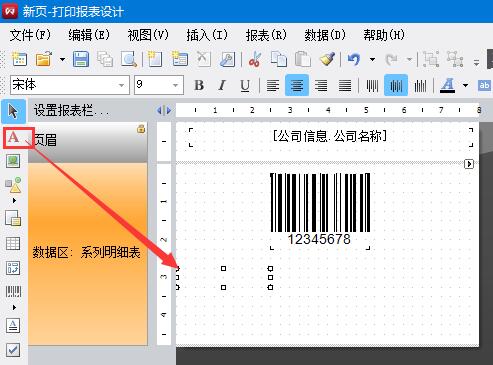
Task: Select the arrow pointer tool
Action: click(x=13, y=111)
